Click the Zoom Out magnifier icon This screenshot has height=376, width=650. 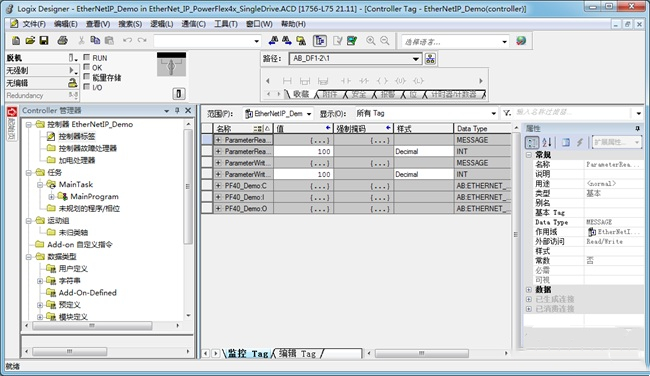(385, 41)
